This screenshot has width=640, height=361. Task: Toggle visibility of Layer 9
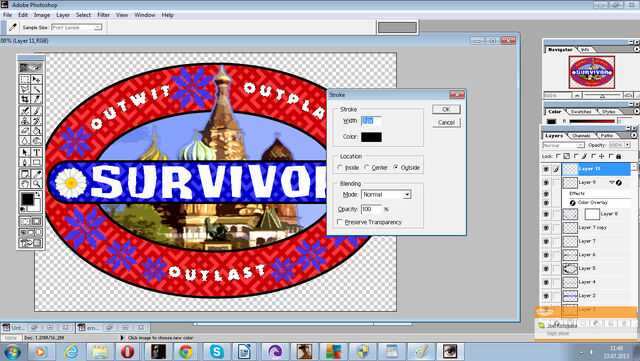546,183
